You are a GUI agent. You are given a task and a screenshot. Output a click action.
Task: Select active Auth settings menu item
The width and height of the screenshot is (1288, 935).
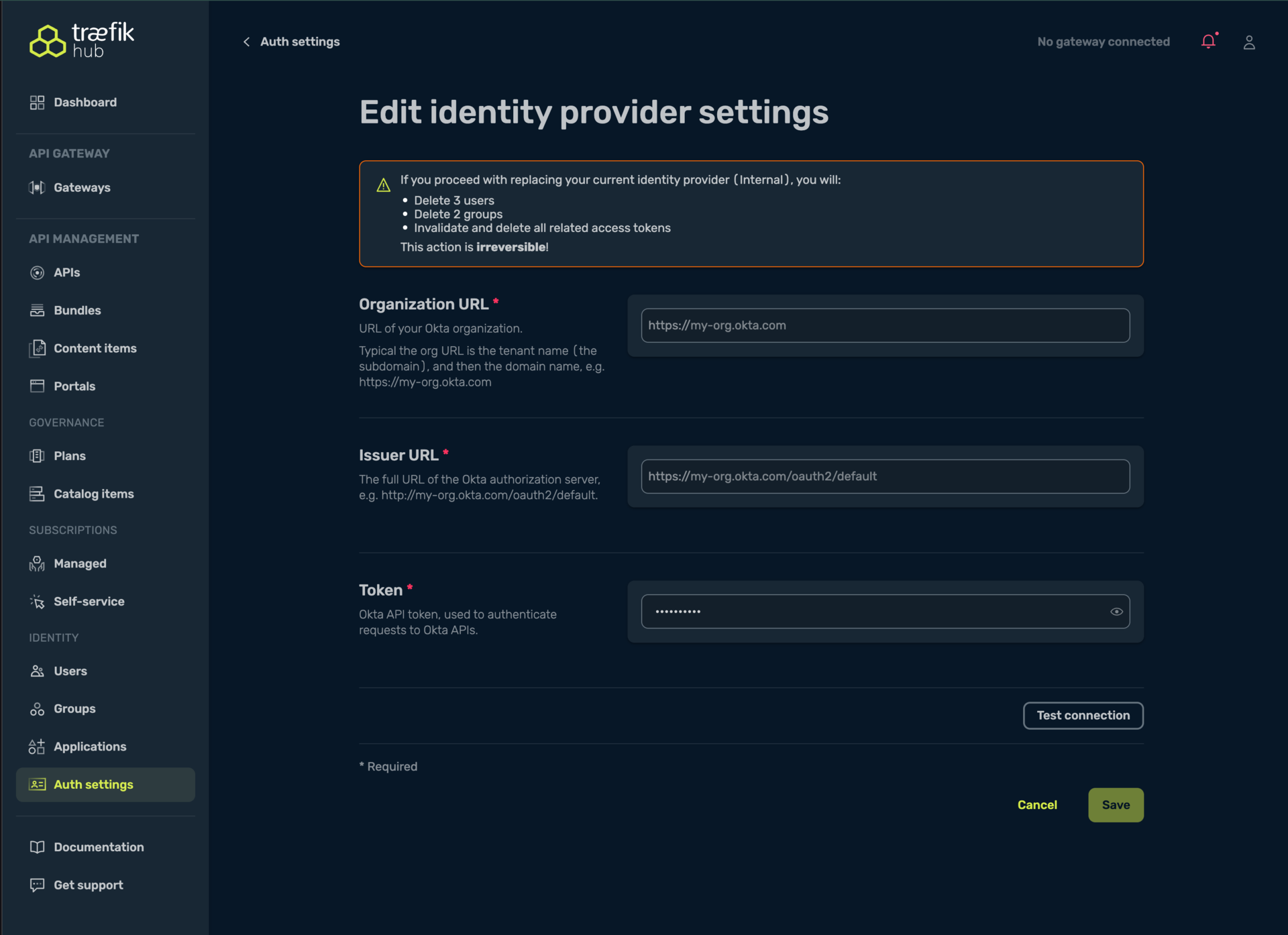[x=105, y=785]
